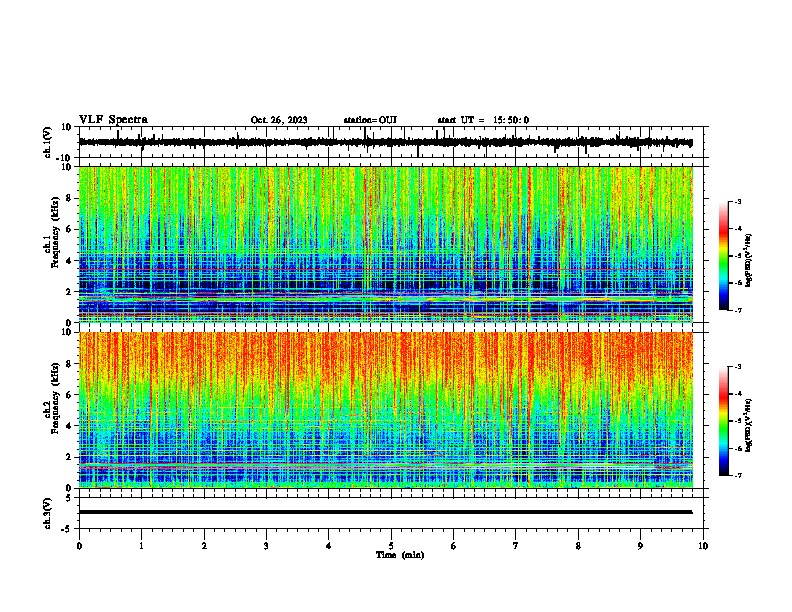Click the '-7' tick on lower colorbar
Viewport: 792px width, 612px height.
738,475
